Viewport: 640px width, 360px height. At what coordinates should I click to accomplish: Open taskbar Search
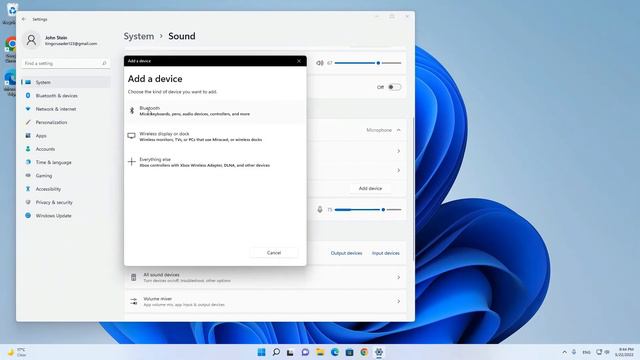pos(276,352)
